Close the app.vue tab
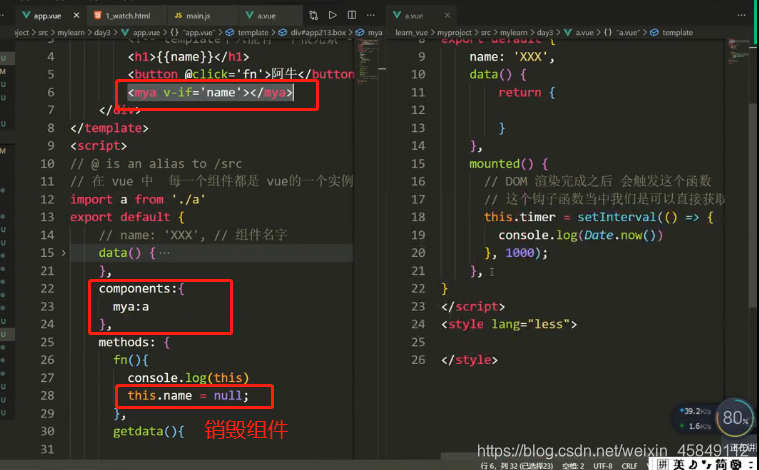The image size is (759, 470). coord(76,15)
